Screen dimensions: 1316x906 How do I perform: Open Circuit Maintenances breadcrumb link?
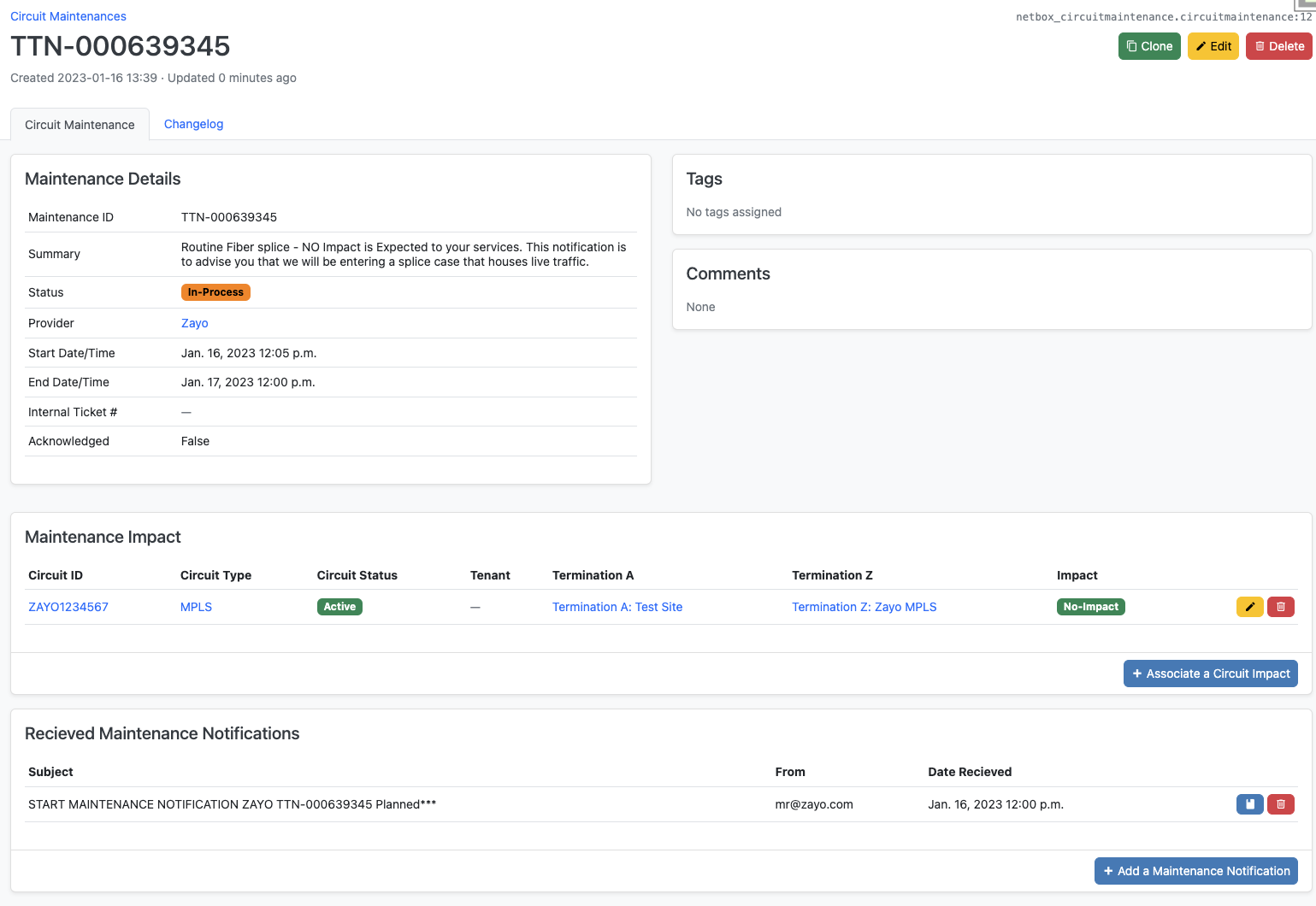(68, 16)
